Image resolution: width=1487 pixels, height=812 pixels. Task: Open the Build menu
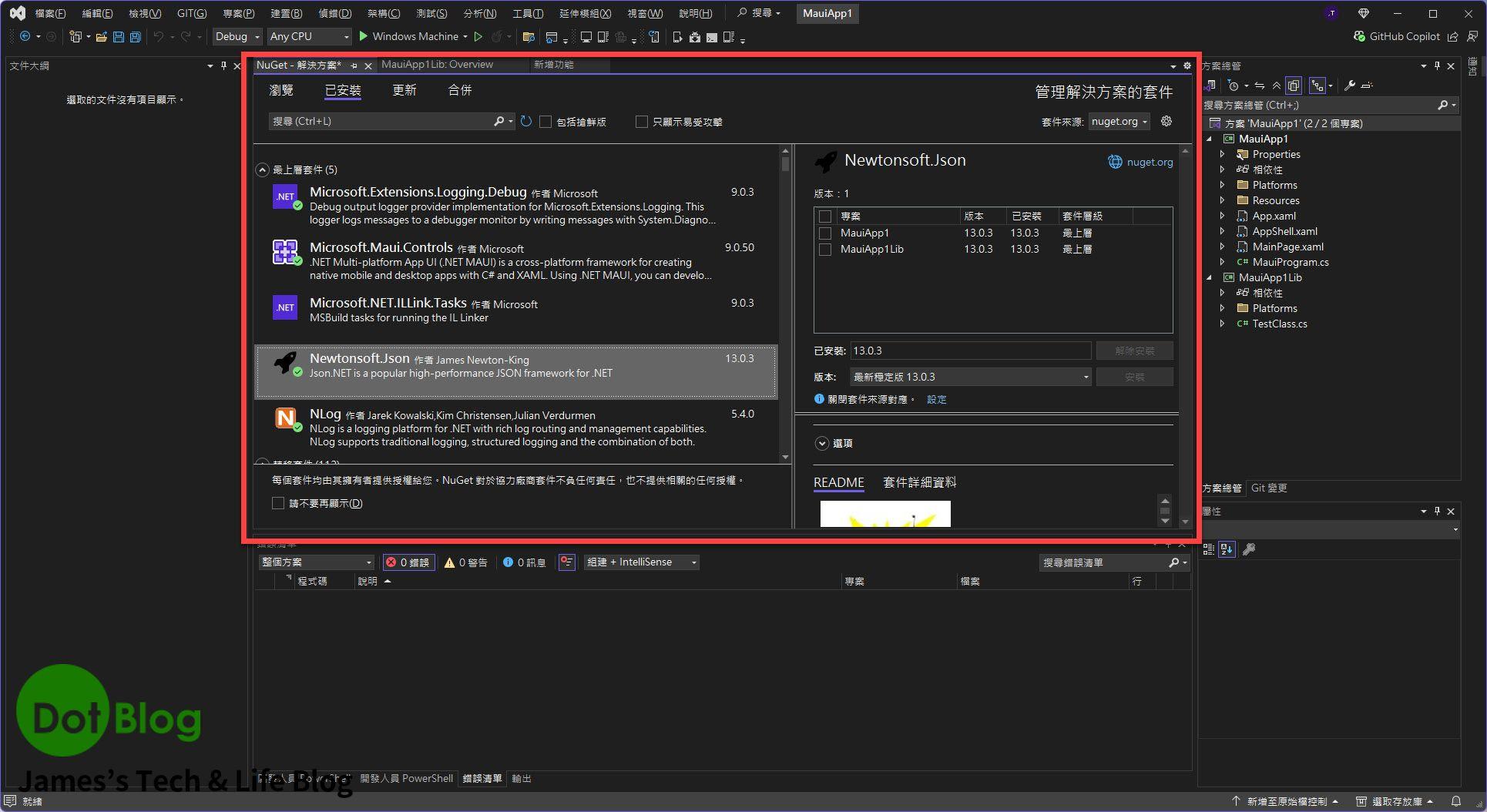(x=287, y=13)
